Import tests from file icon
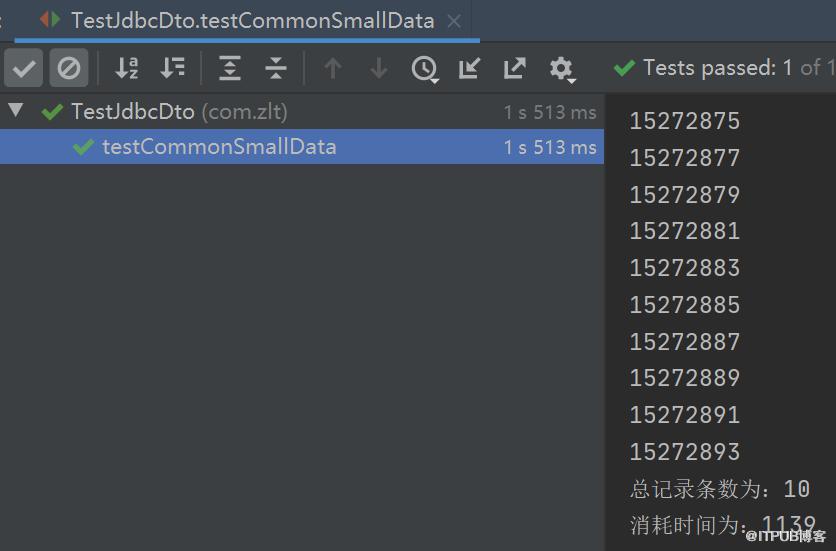 [469, 68]
